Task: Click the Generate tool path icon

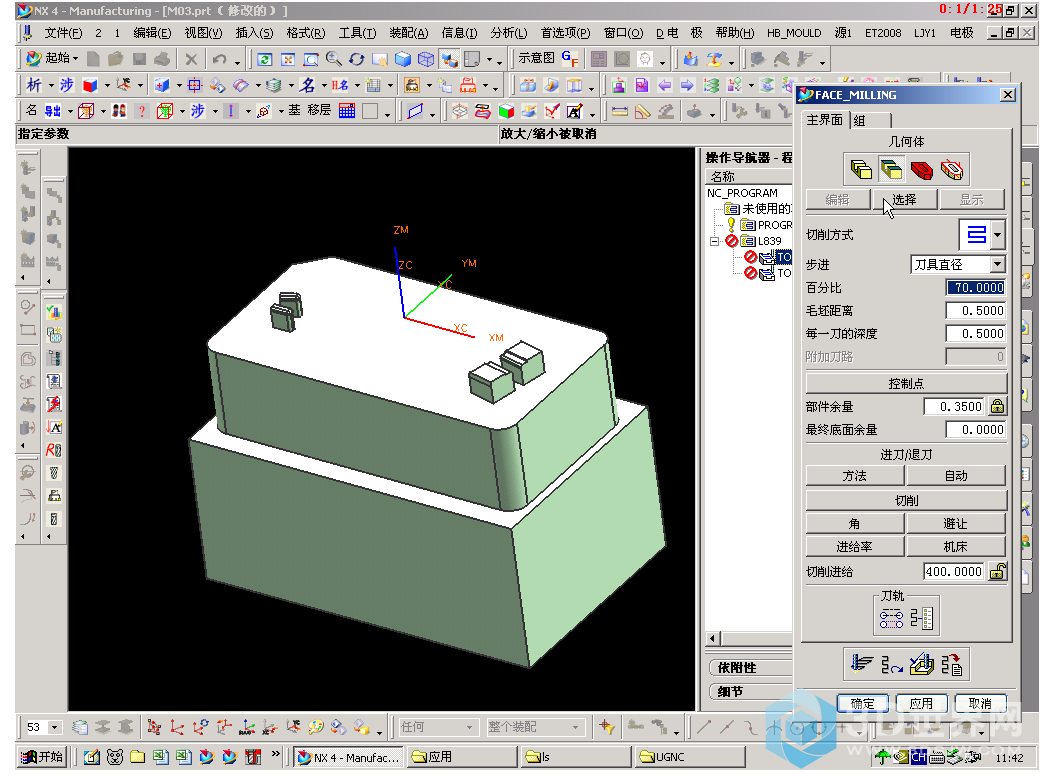Action: [862, 664]
